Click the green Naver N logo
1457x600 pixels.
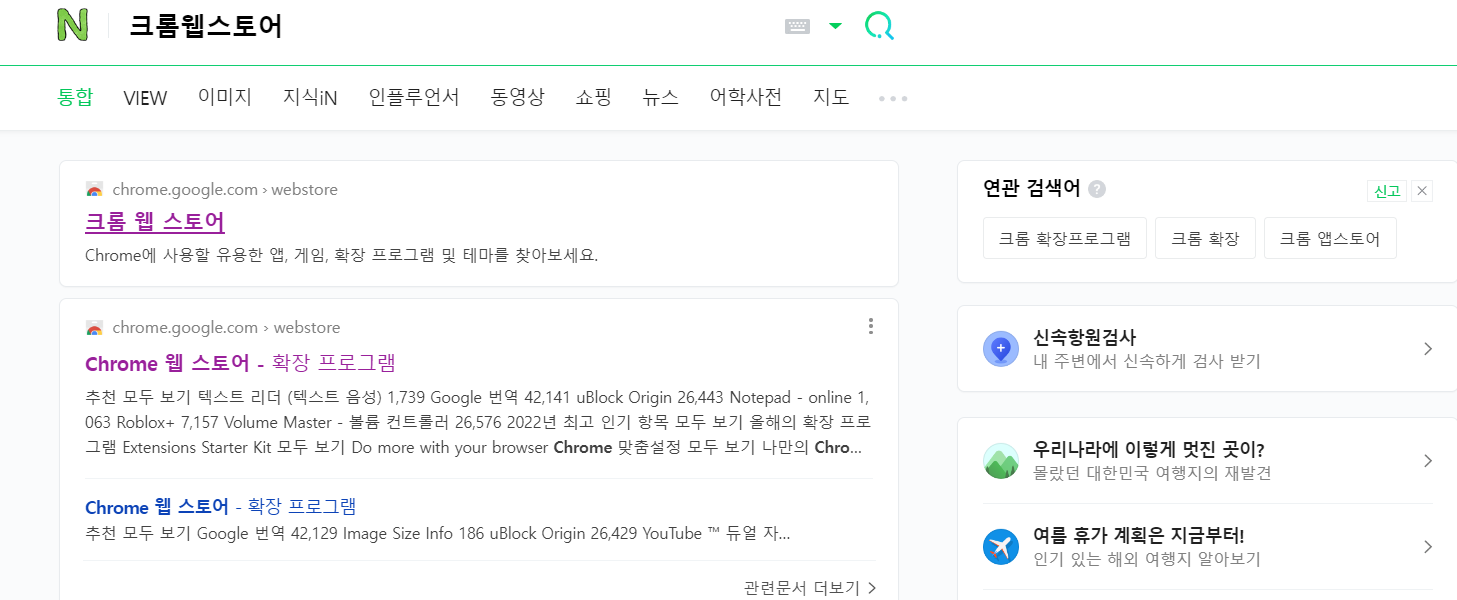pos(73,24)
